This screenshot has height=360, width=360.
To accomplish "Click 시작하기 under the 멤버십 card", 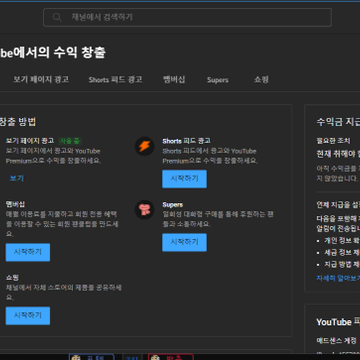I will (x=28, y=252).
